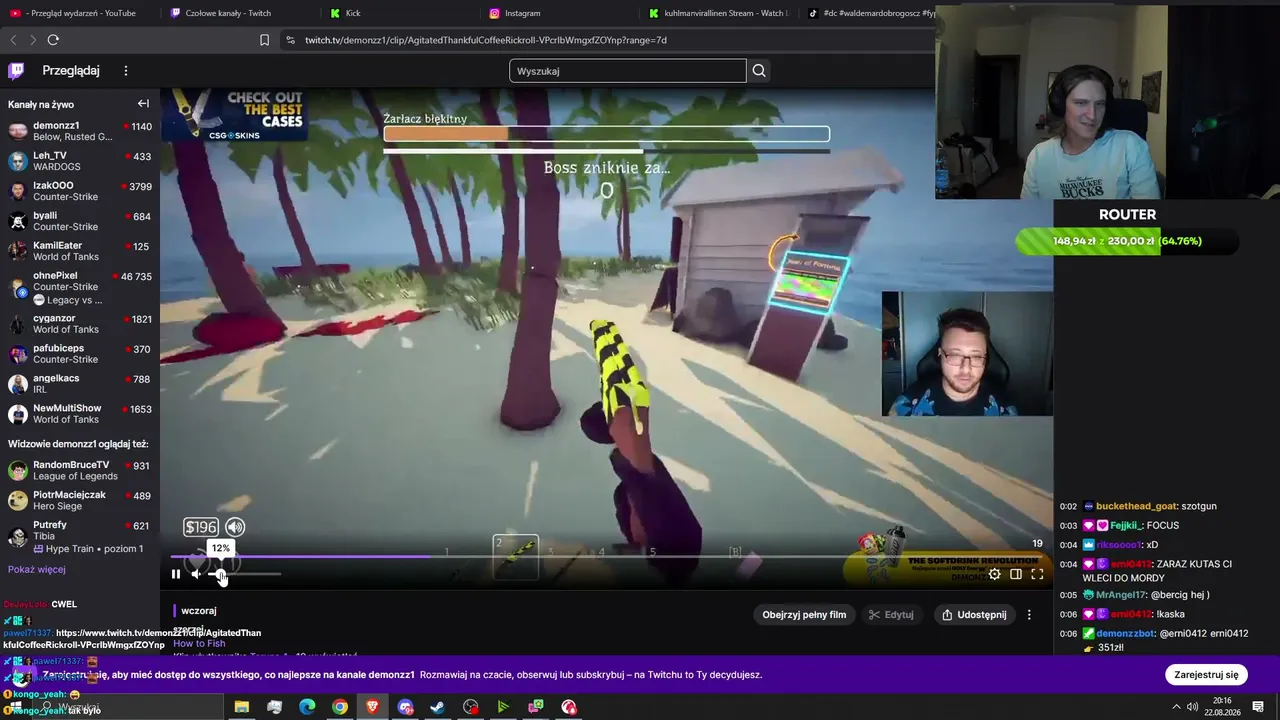This screenshot has height=720, width=1280.
Task: Open ohnePixel channel in the sidebar
Action: [x=80, y=288]
